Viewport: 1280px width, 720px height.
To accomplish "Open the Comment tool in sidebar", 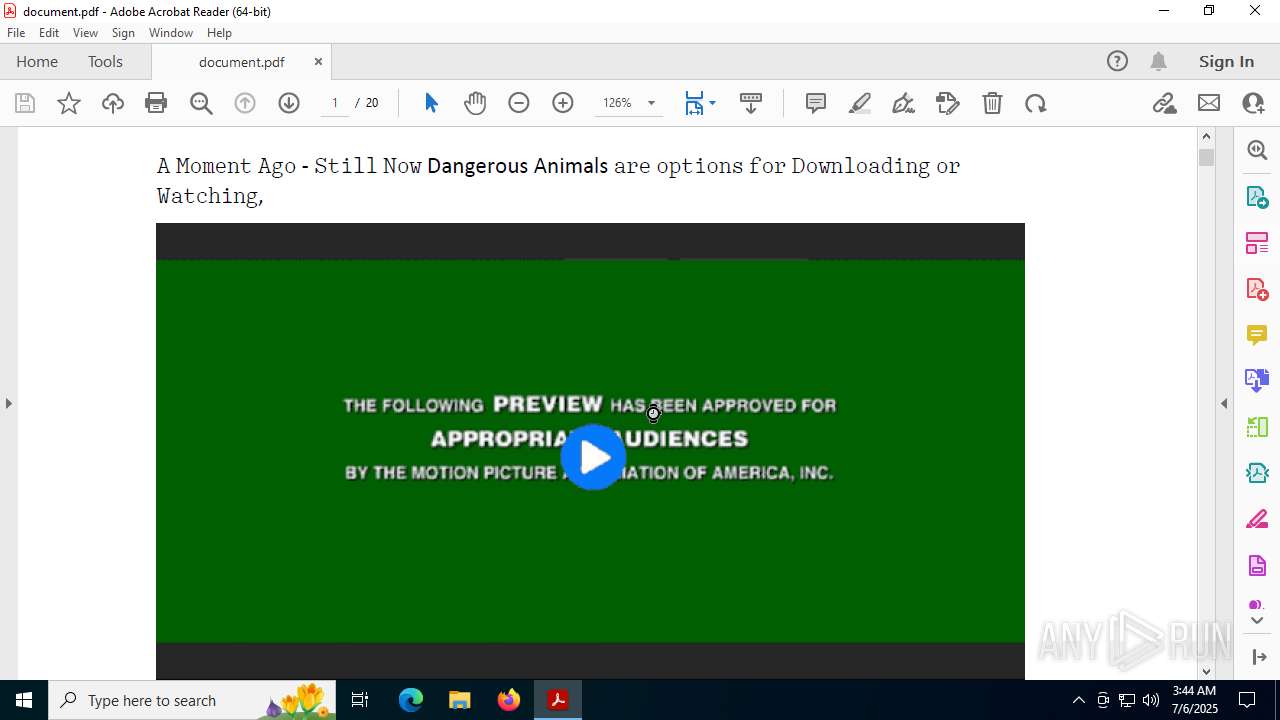I will [1257, 335].
